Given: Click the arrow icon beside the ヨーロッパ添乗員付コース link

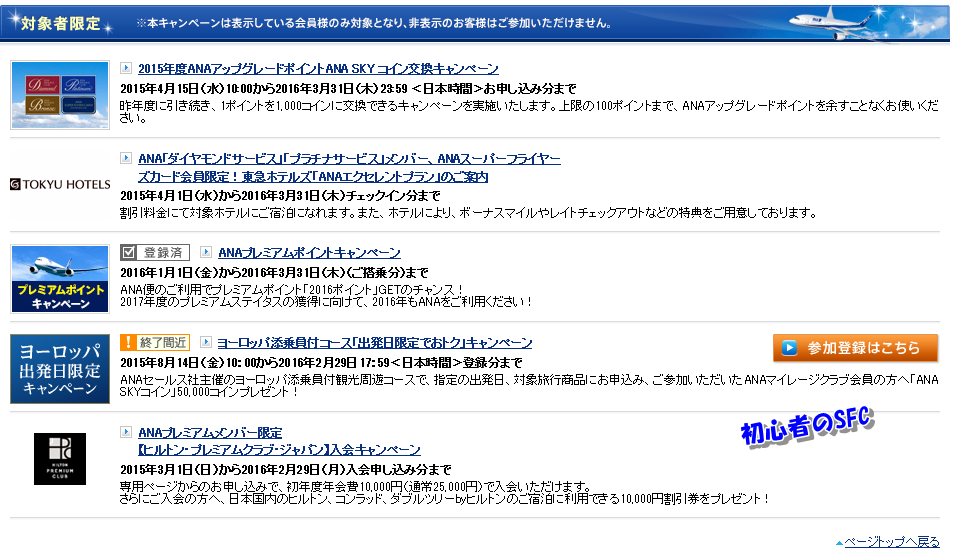Looking at the screenshot, I should pyautogui.click(x=206, y=342).
